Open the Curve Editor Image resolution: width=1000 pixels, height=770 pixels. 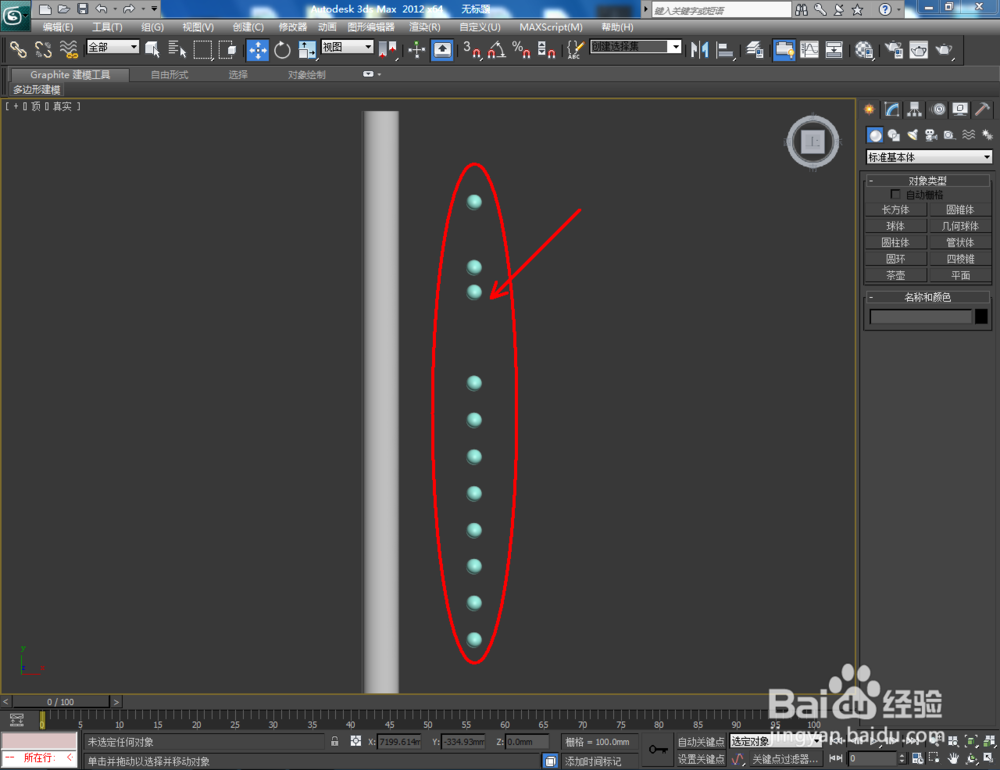[x=809, y=50]
